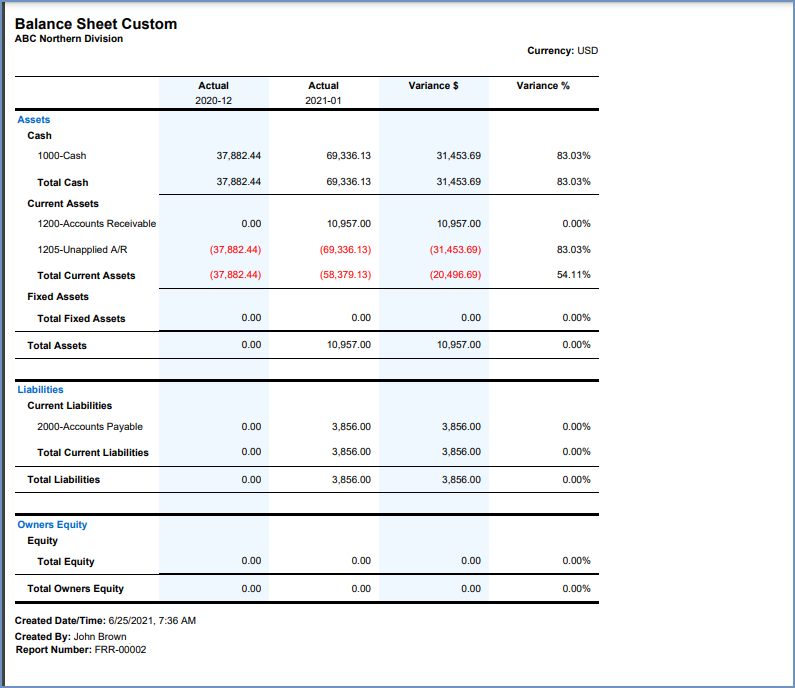Click the Currency: USD label
This screenshot has width=795, height=688.
pos(562,50)
